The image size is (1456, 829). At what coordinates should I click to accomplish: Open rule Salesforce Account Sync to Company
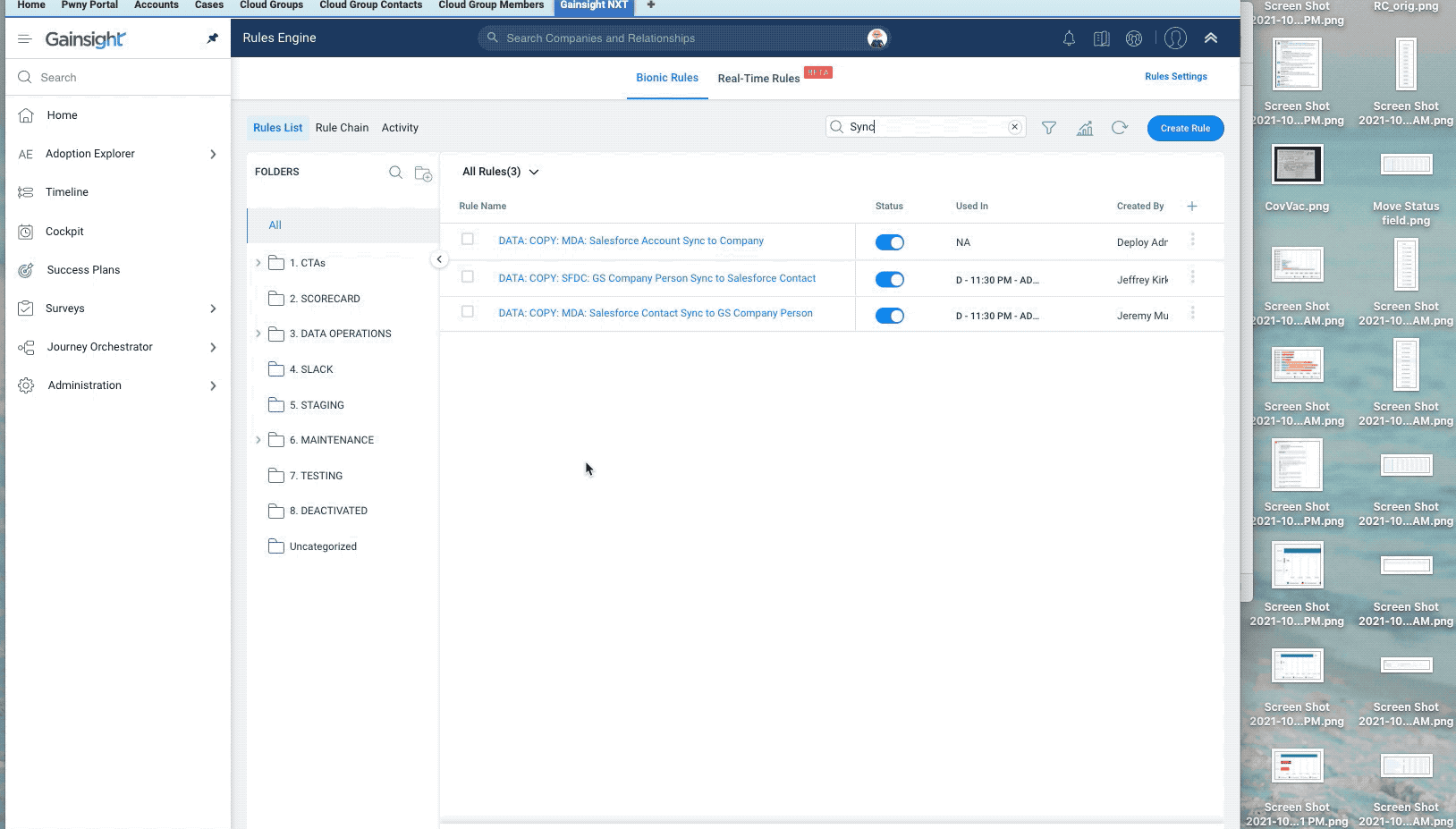coord(631,241)
